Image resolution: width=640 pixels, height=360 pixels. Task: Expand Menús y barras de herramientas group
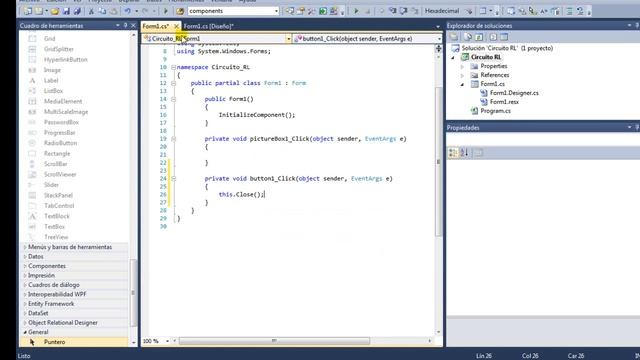coord(25,247)
